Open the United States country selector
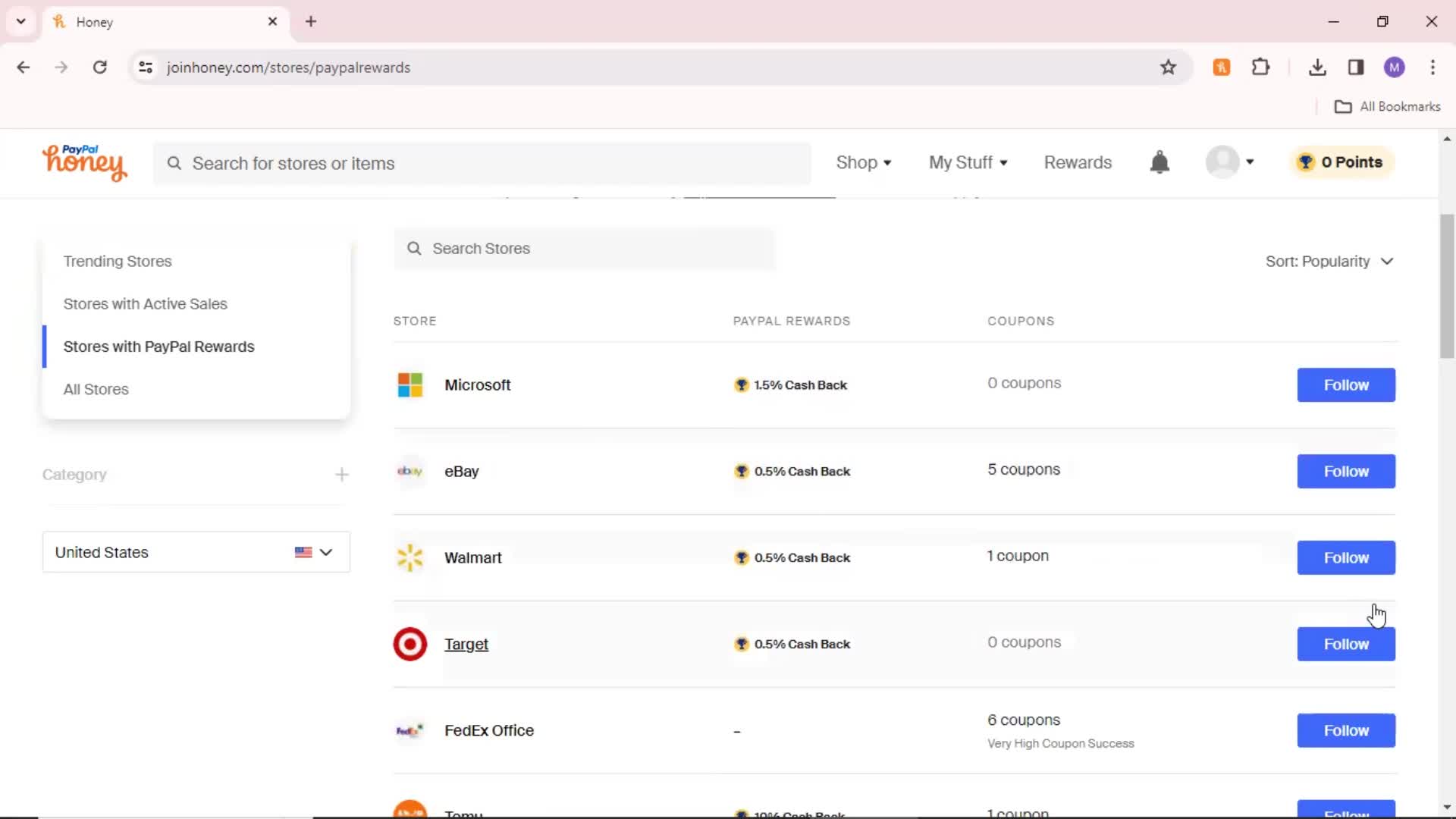Image resolution: width=1456 pixels, height=819 pixels. [196, 552]
